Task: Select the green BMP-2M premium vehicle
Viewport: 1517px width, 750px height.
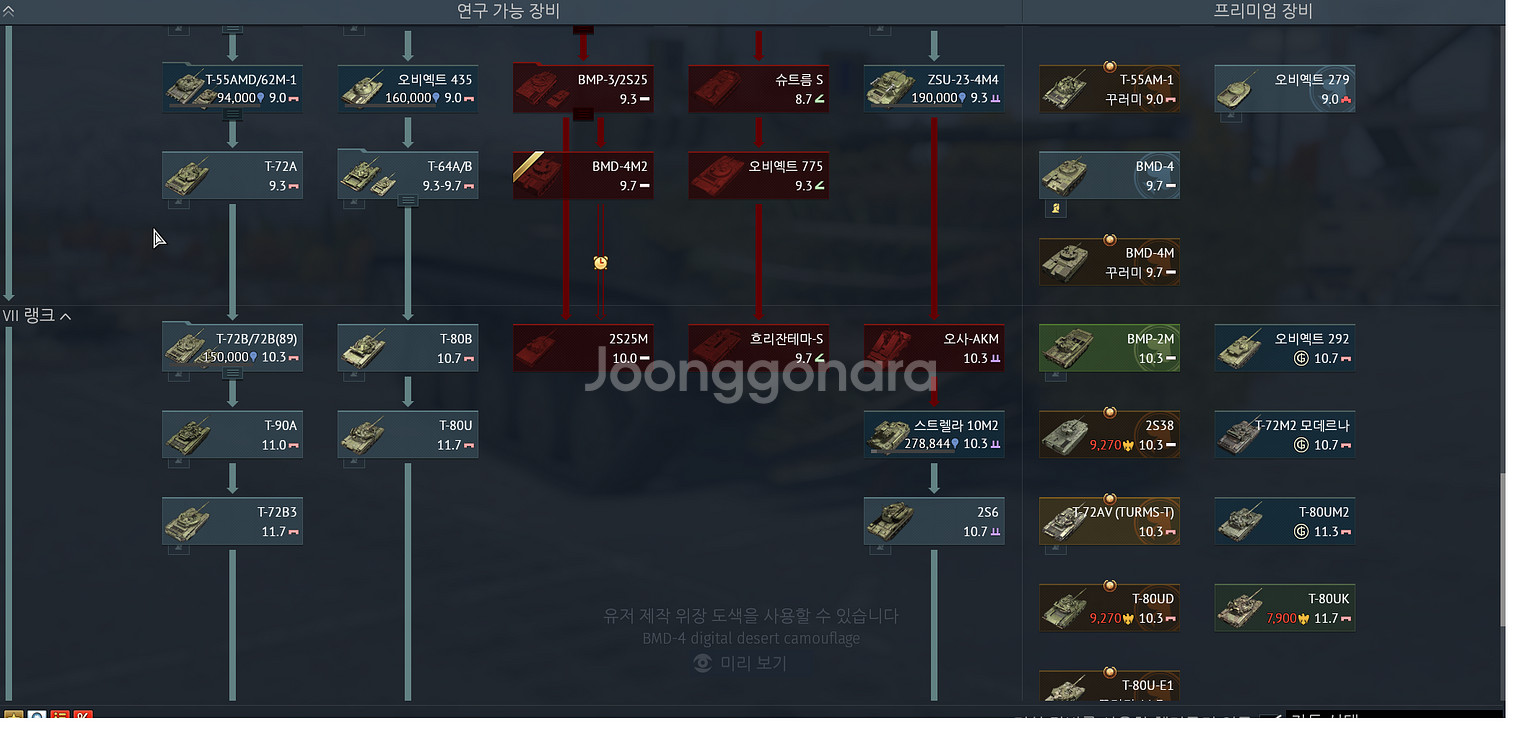Action: pyautogui.click(x=1109, y=348)
